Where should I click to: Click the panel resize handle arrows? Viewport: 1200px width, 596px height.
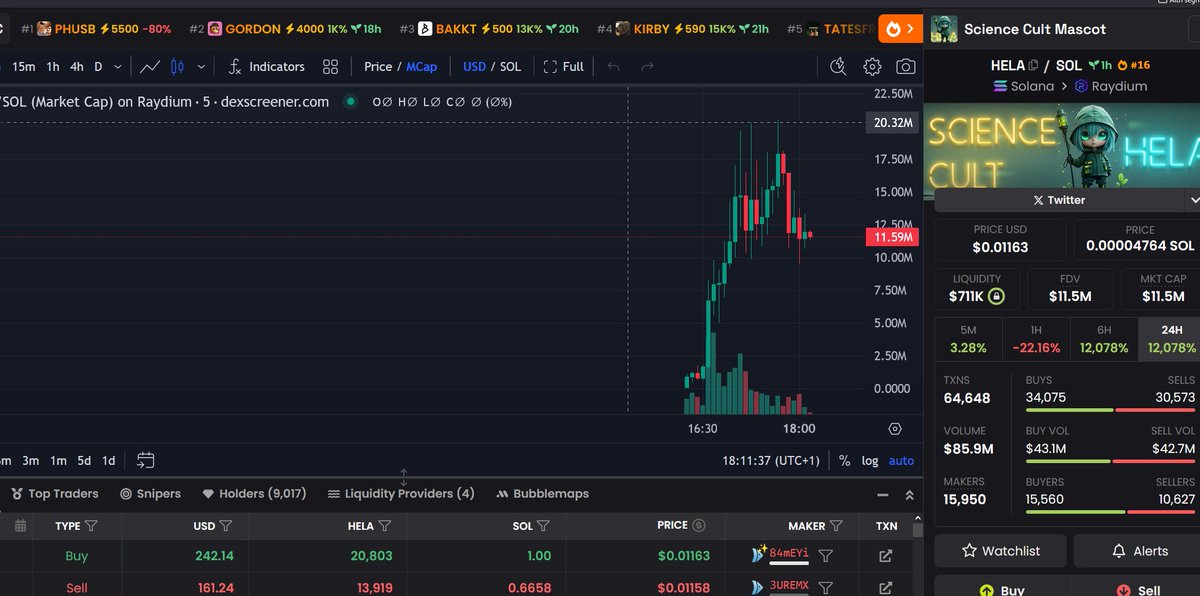click(404, 477)
